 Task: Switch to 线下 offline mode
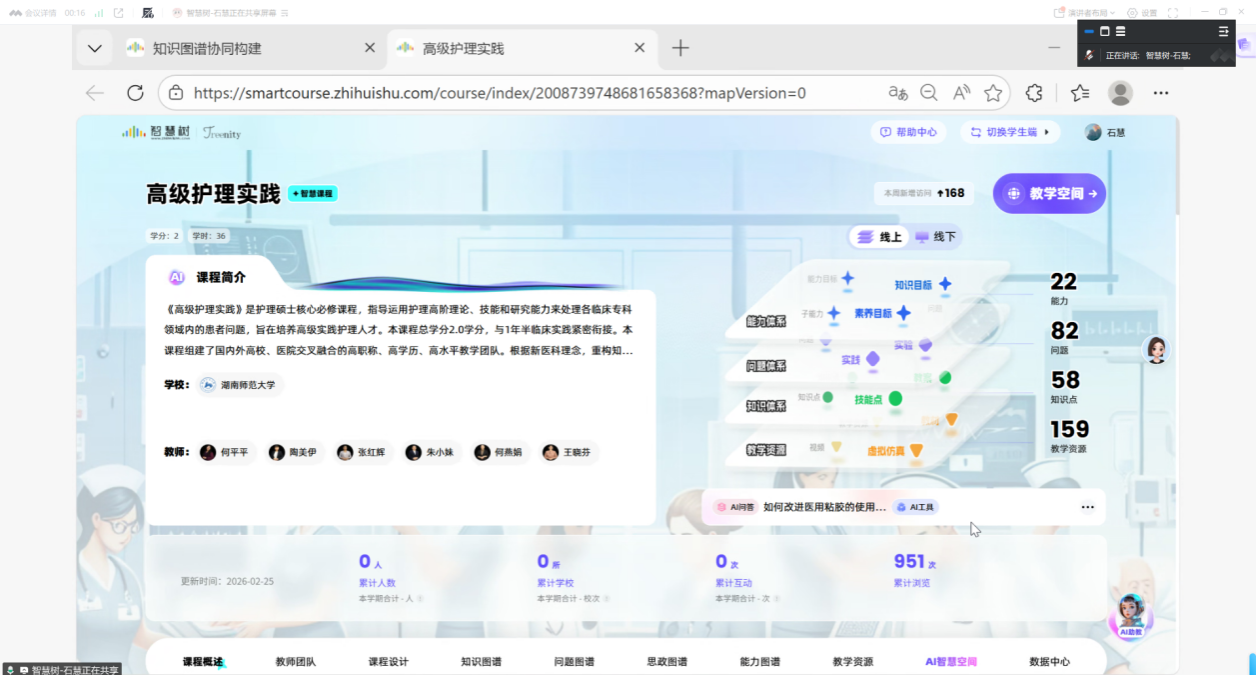coord(935,237)
